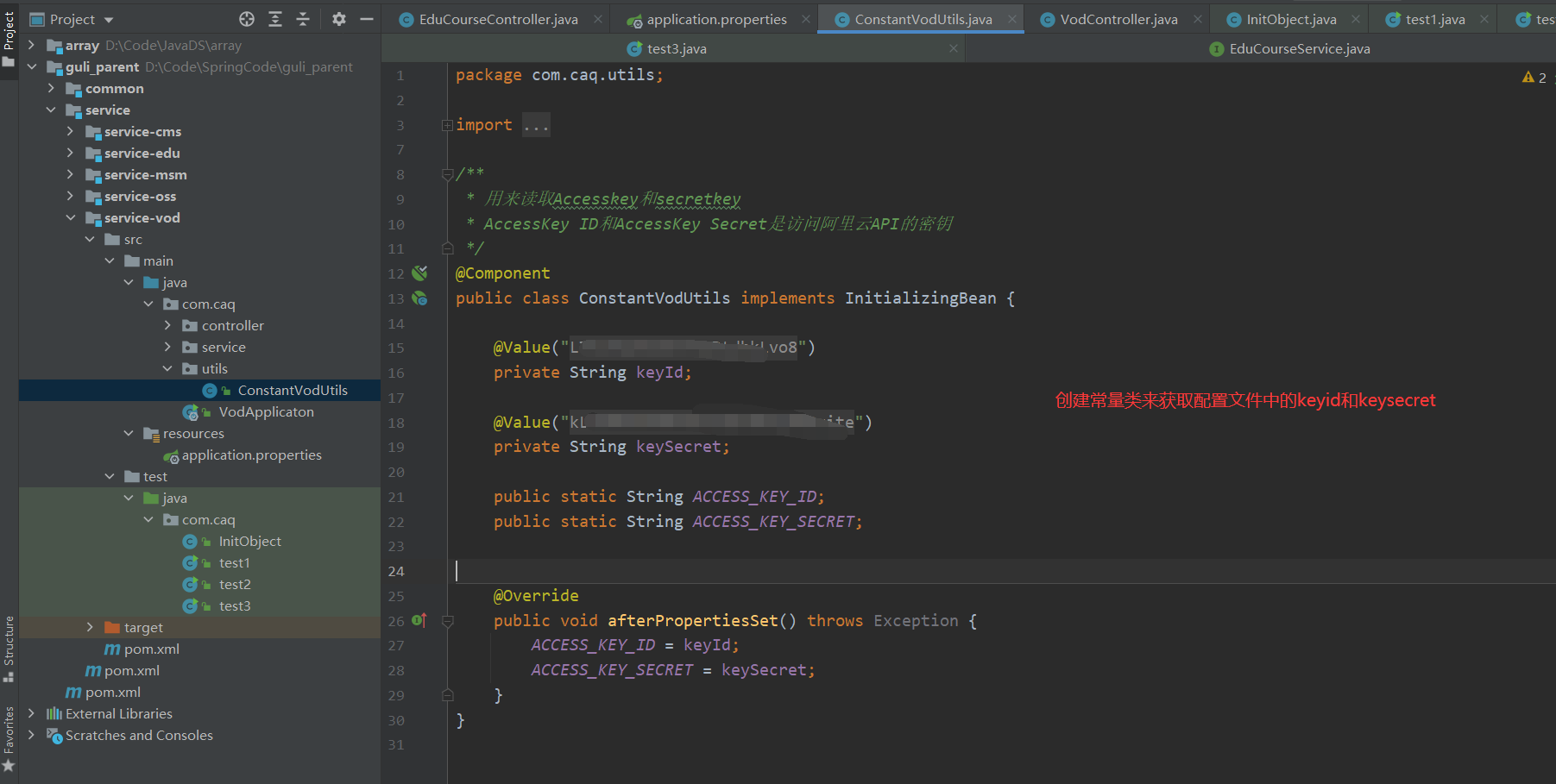Expand the controller package
The width and height of the screenshot is (1556, 784).
point(167,325)
